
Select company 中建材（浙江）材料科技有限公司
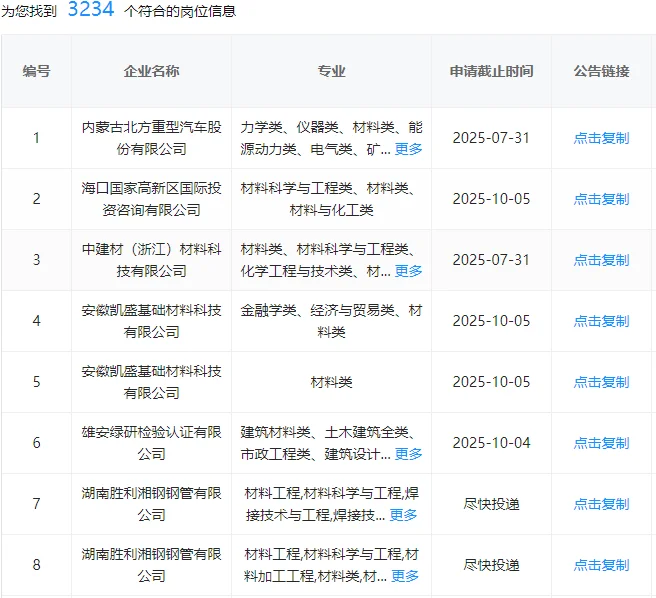tap(151, 260)
